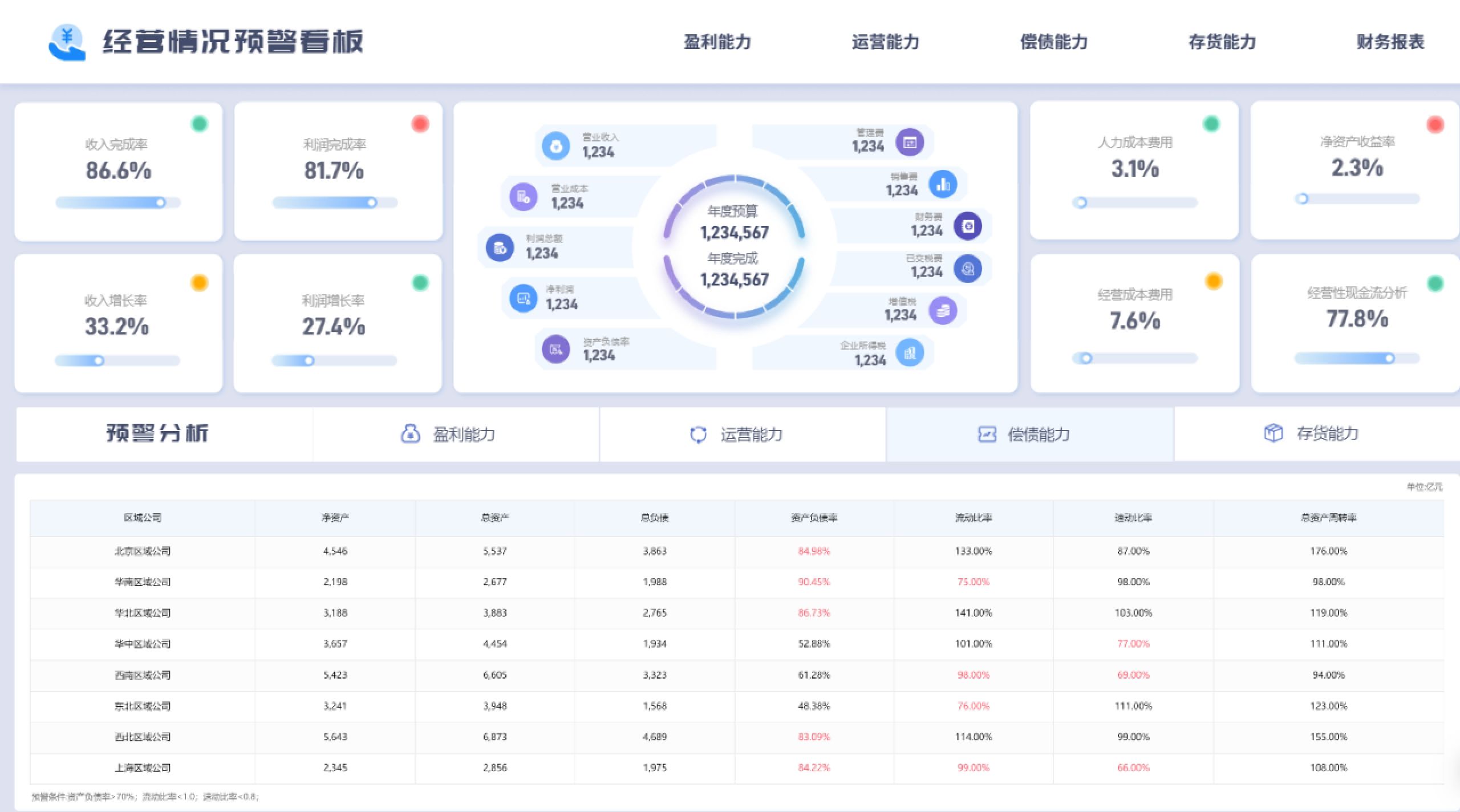Click the 销售费 bar chart icon
The image size is (1460, 812).
click(x=943, y=184)
